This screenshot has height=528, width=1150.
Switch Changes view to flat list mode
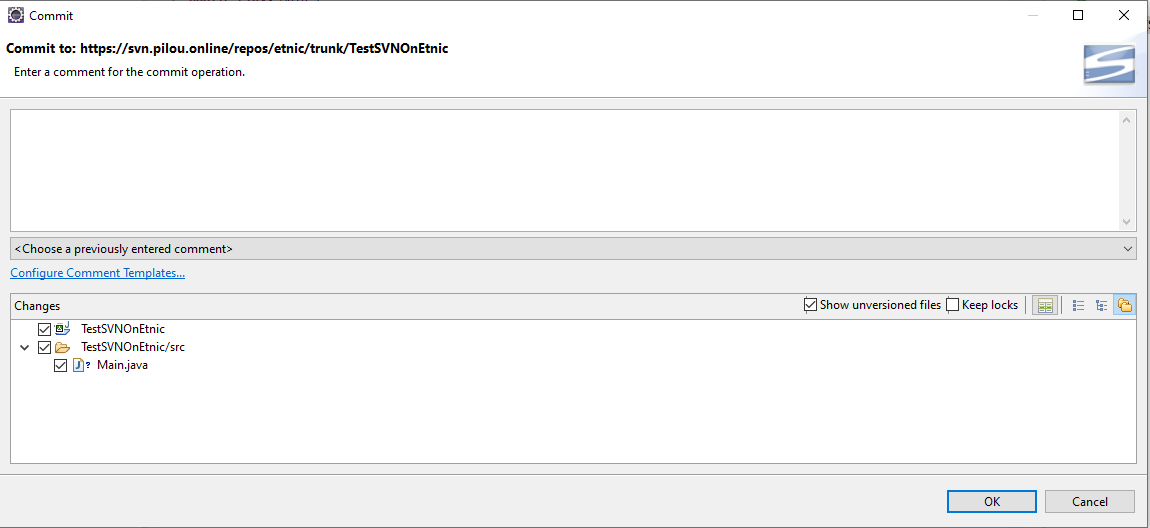click(x=1079, y=305)
